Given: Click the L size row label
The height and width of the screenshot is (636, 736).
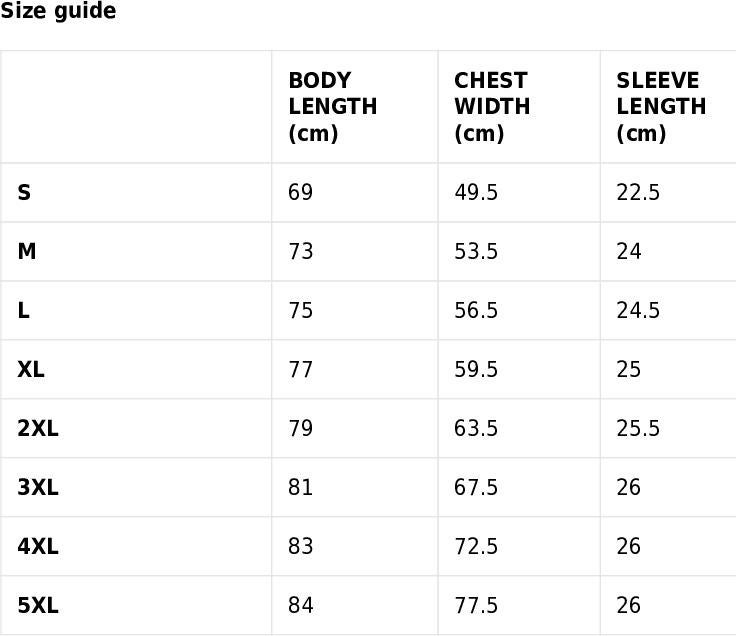Looking at the screenshot, I should tap(23, 310).
